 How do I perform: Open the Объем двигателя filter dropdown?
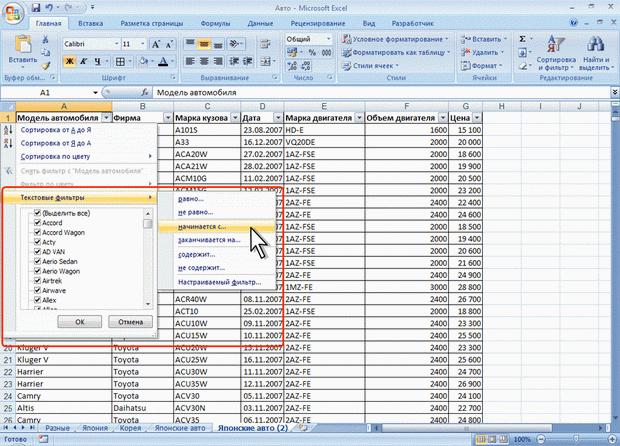tap(443, 118)
